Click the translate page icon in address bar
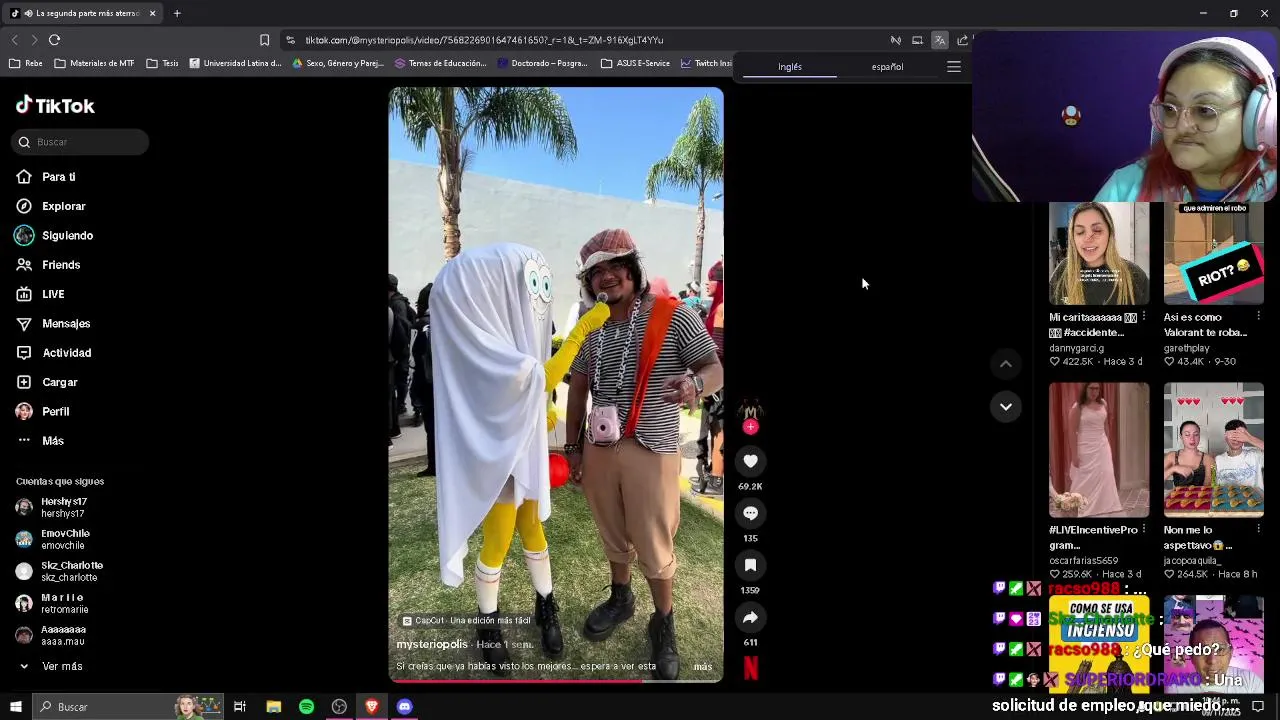Viewport: 1280px width, 720px height. click(x=939, y=40)
